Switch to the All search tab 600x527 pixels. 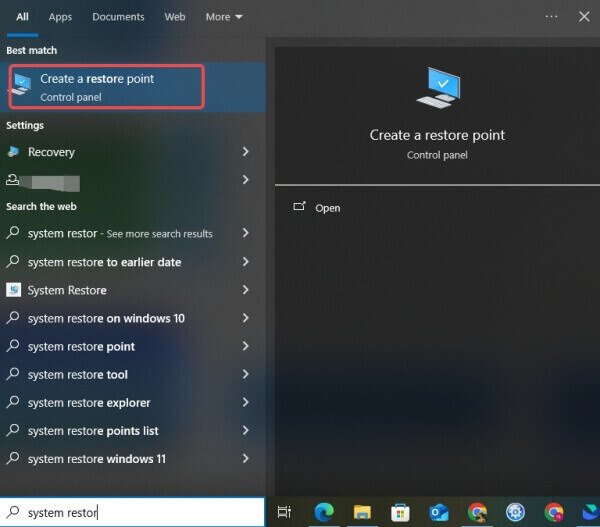pos(22,17)
